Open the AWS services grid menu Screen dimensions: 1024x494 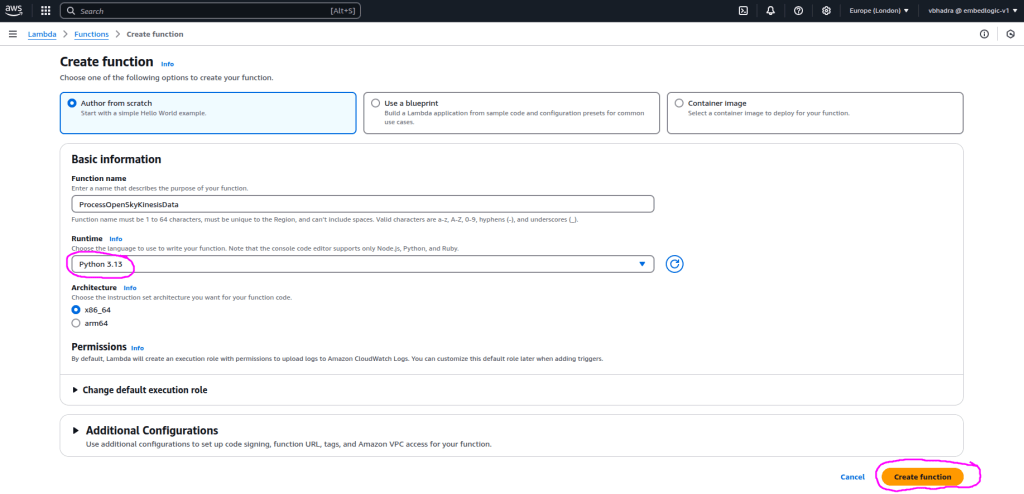(x=46, y=11)
